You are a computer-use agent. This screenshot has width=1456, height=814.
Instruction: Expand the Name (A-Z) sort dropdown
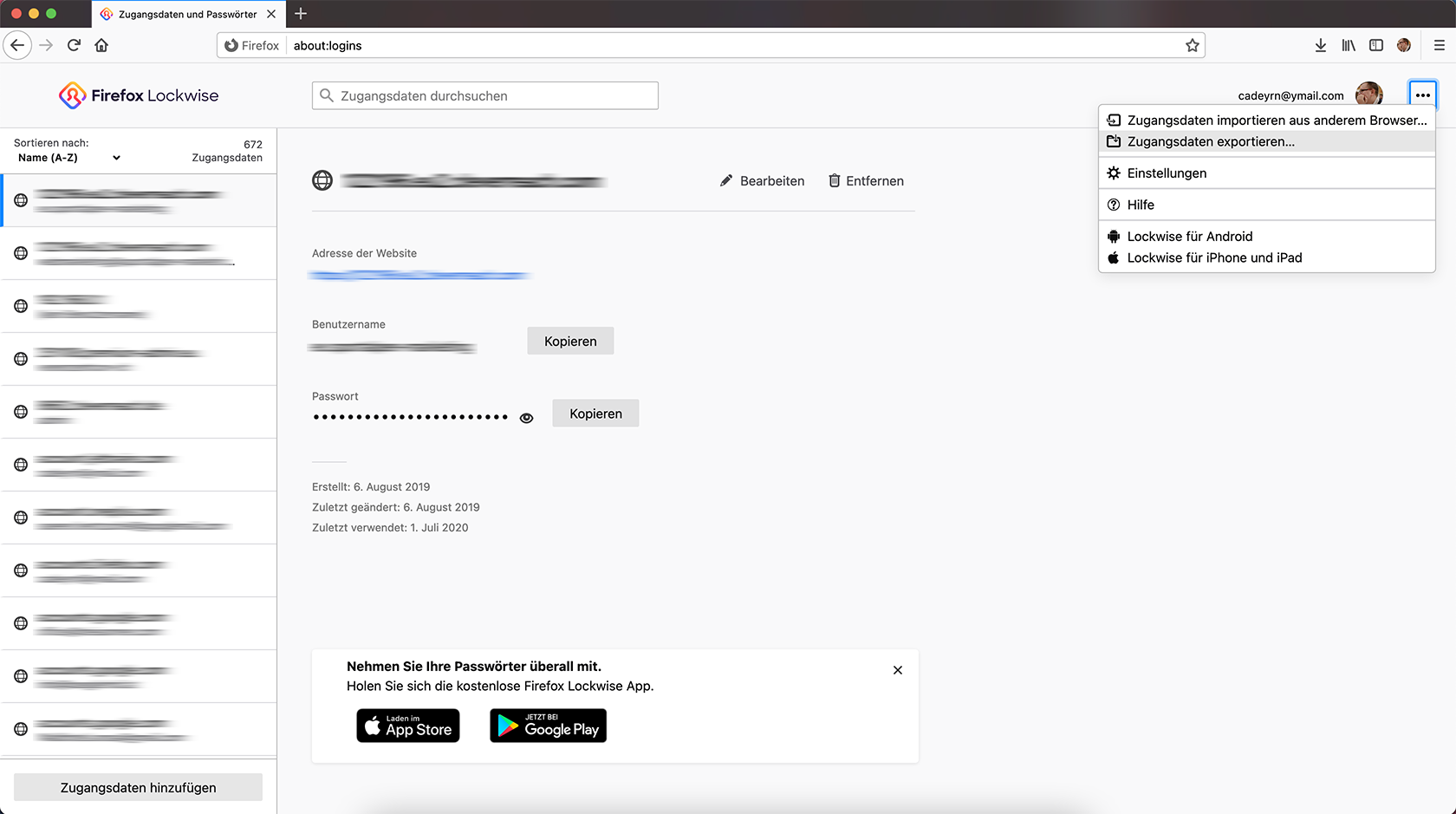tap(69, 158)
